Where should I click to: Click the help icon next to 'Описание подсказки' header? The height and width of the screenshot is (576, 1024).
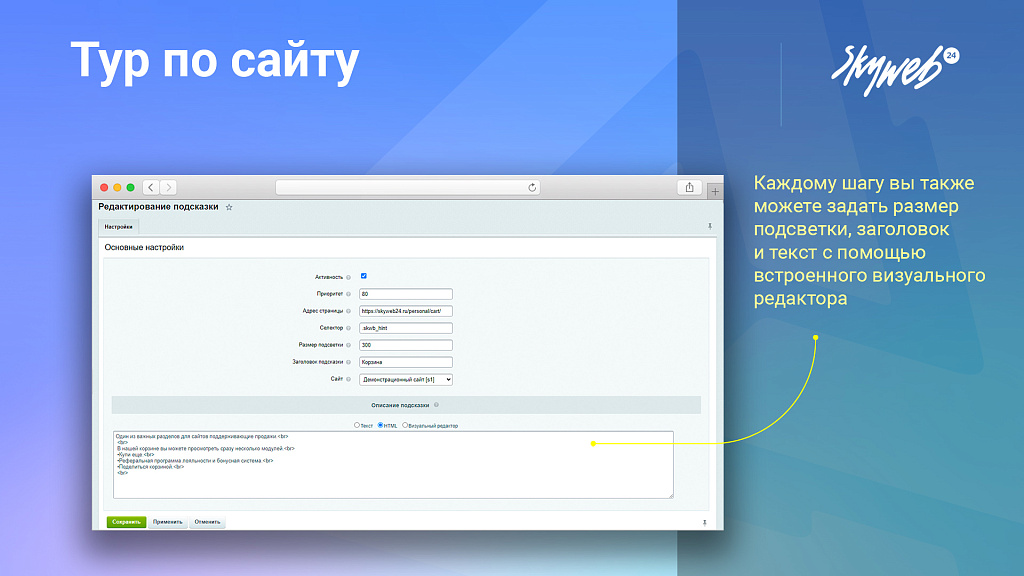(438, 405)
